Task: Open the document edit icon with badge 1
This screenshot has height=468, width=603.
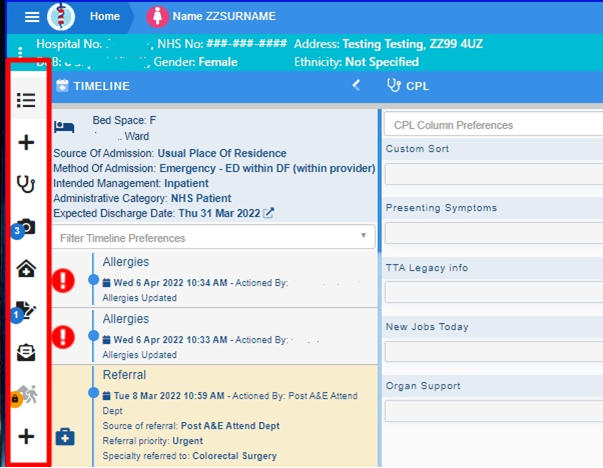Action: [24, 311]
